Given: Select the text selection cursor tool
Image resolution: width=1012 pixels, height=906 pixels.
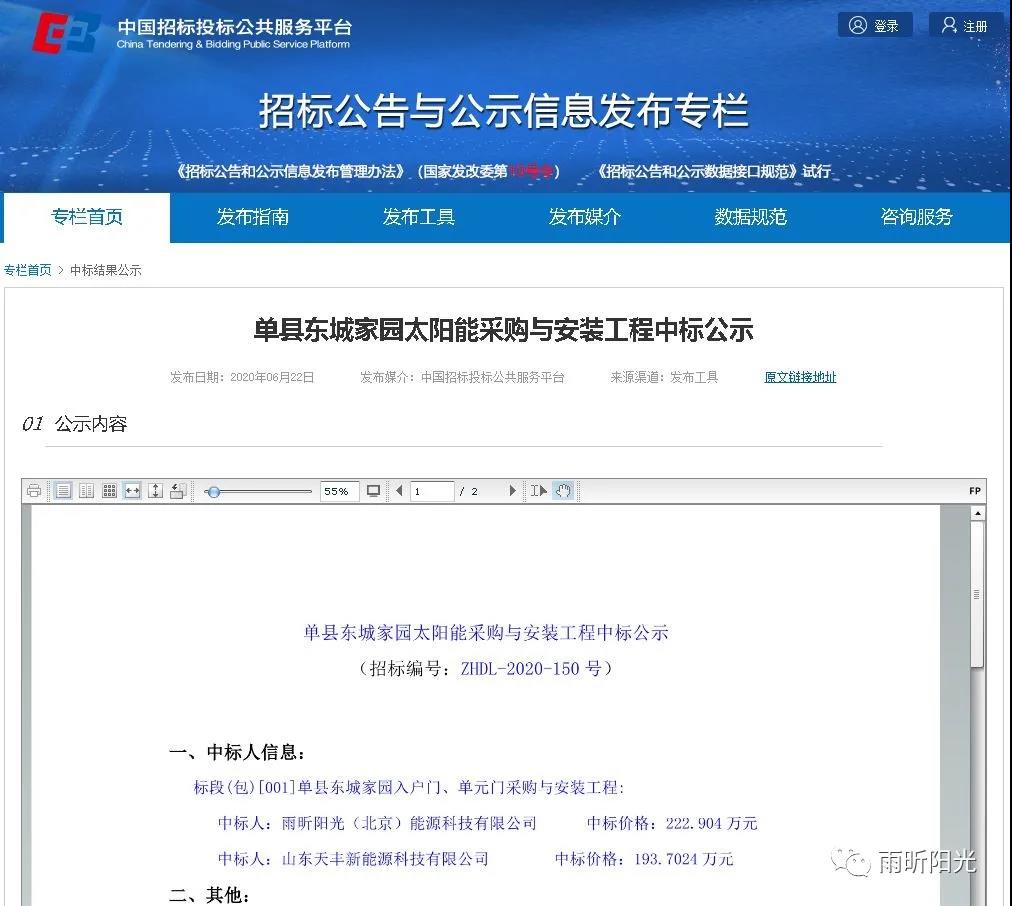Looking at the screenshot, I should 539,491.
